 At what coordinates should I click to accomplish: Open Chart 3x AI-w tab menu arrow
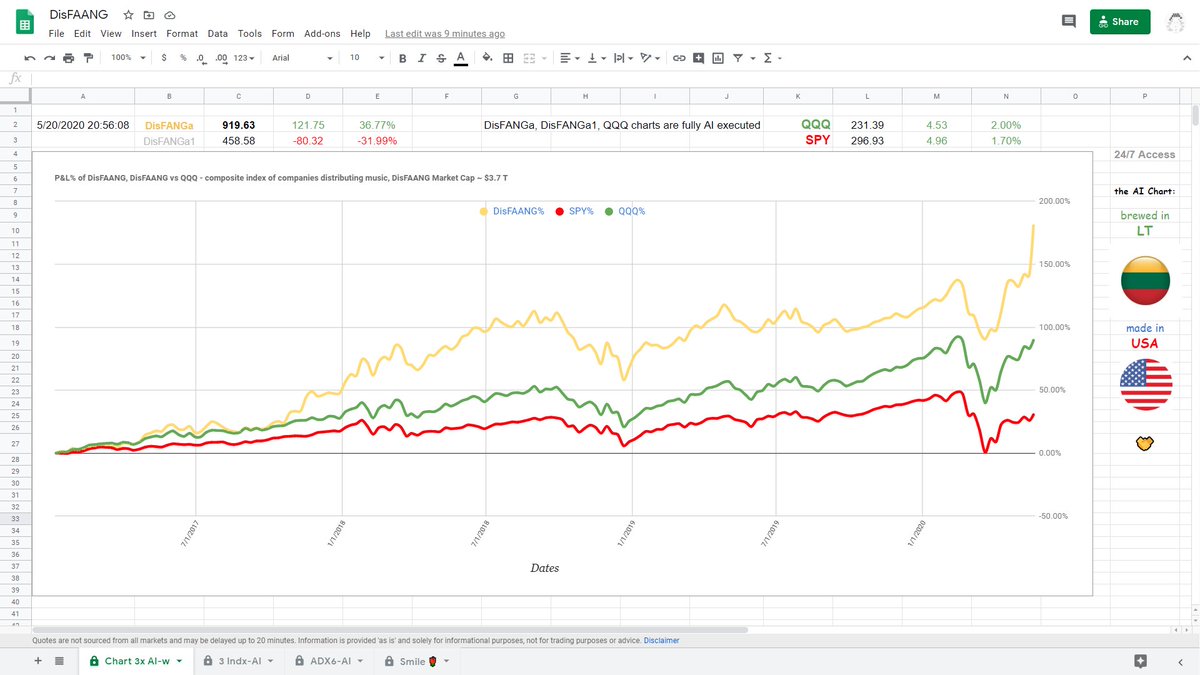179,661
